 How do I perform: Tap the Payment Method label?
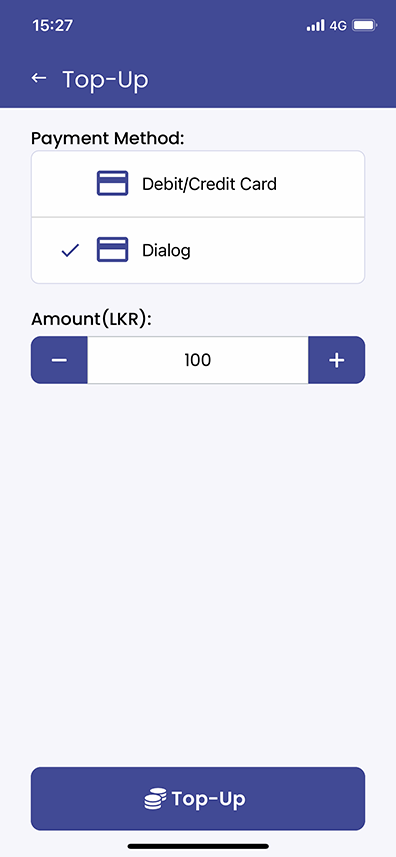pos(108,138)
